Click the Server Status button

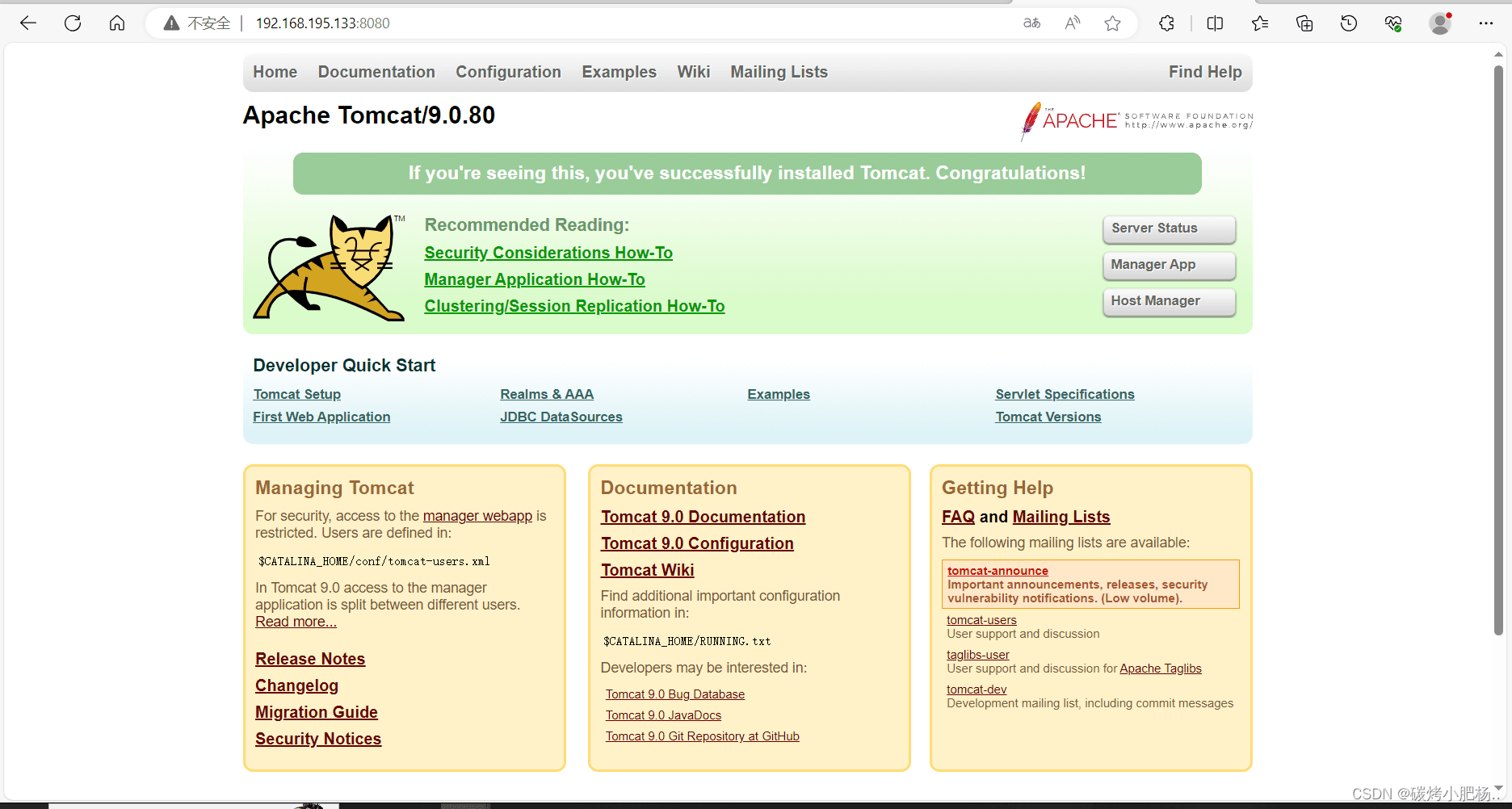pyautogui.click(x=1169, y=228)
